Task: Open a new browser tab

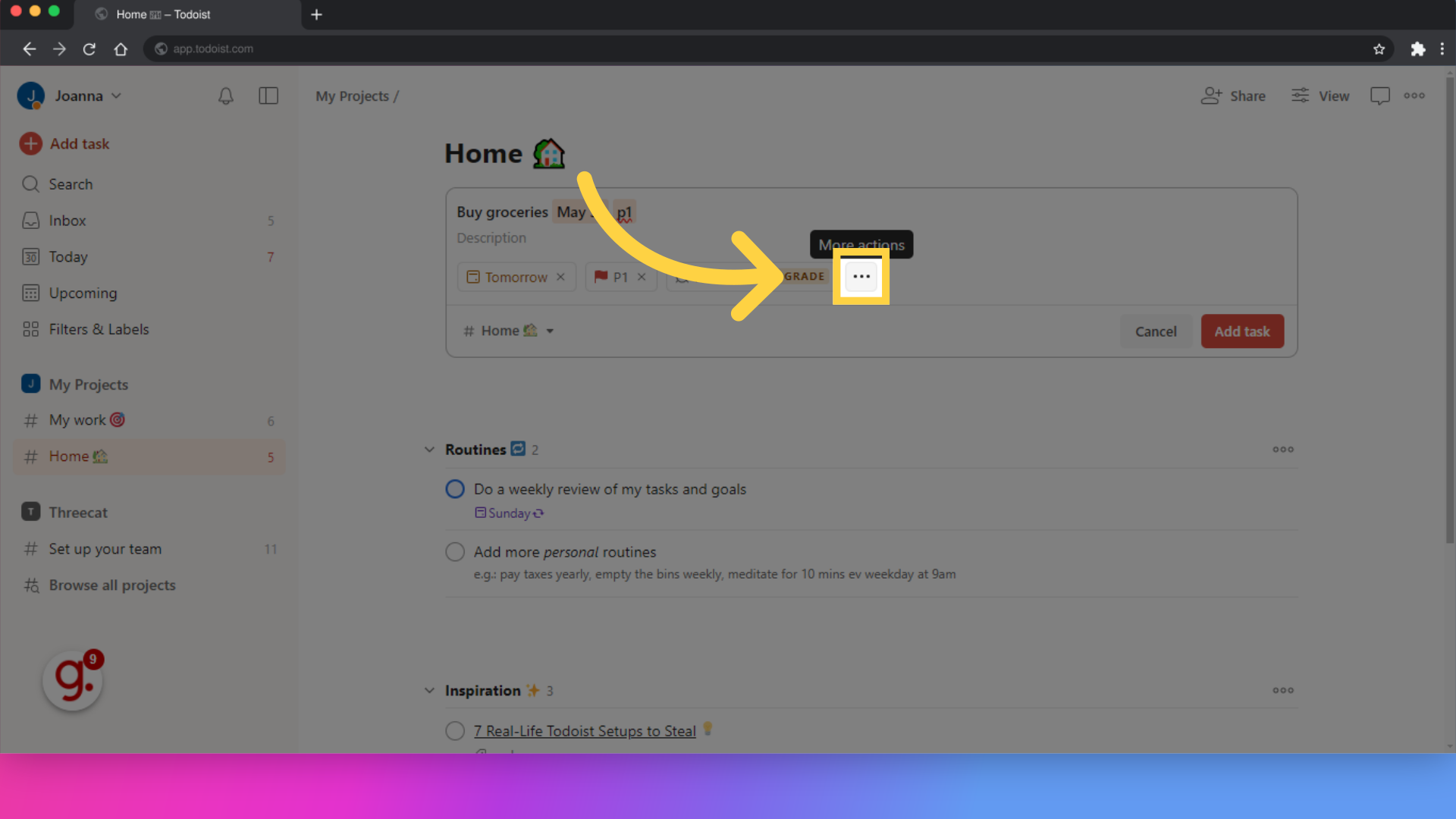Action: coord(317,14)
